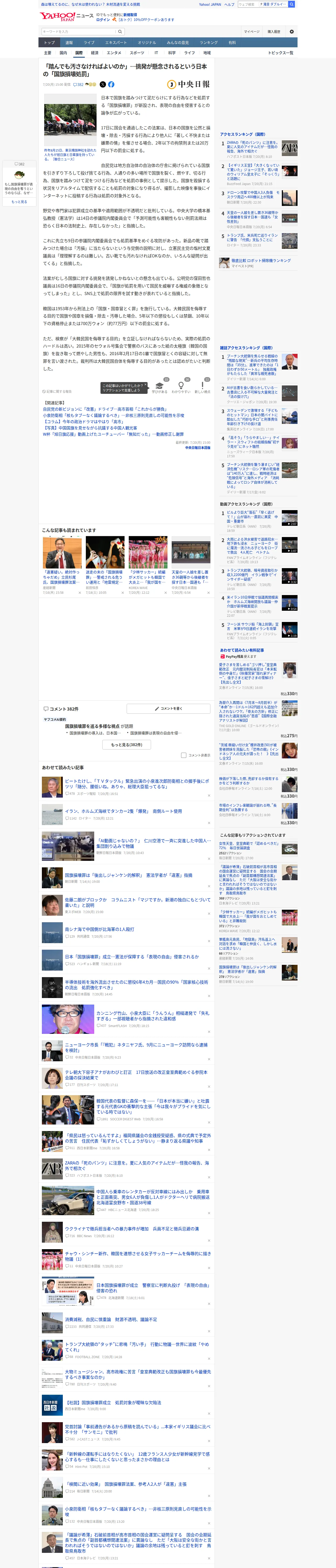
Task: Open the 経済 category
Action: click(x=94, y=53)
